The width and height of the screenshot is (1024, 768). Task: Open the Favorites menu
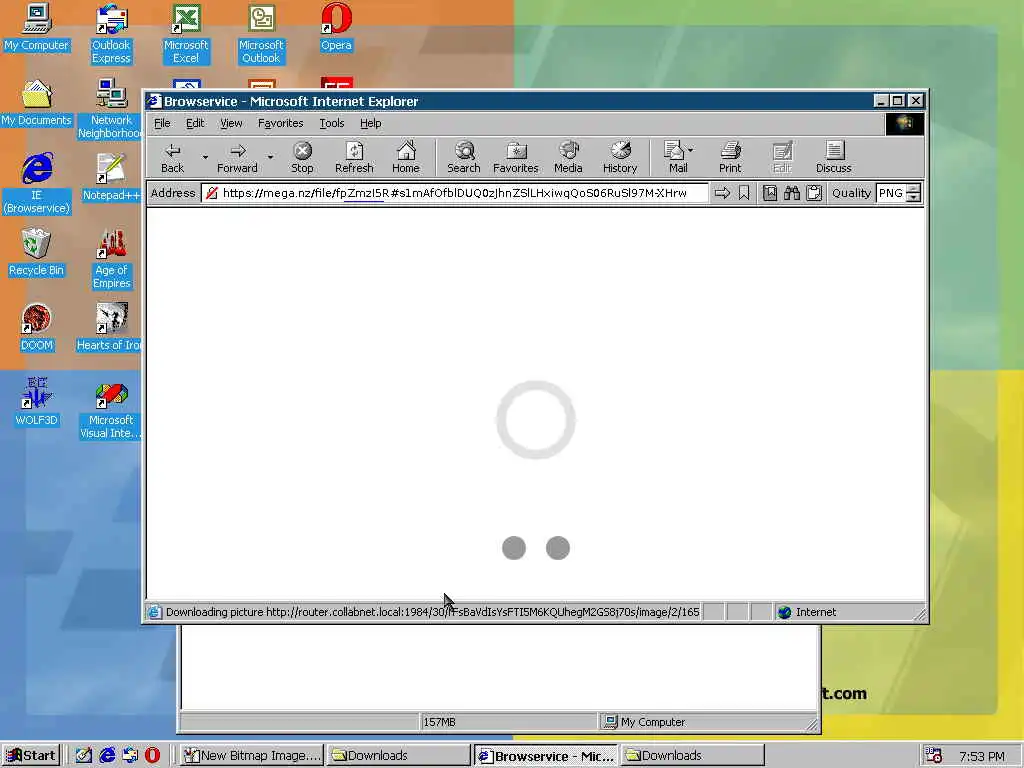coord(280,123)
